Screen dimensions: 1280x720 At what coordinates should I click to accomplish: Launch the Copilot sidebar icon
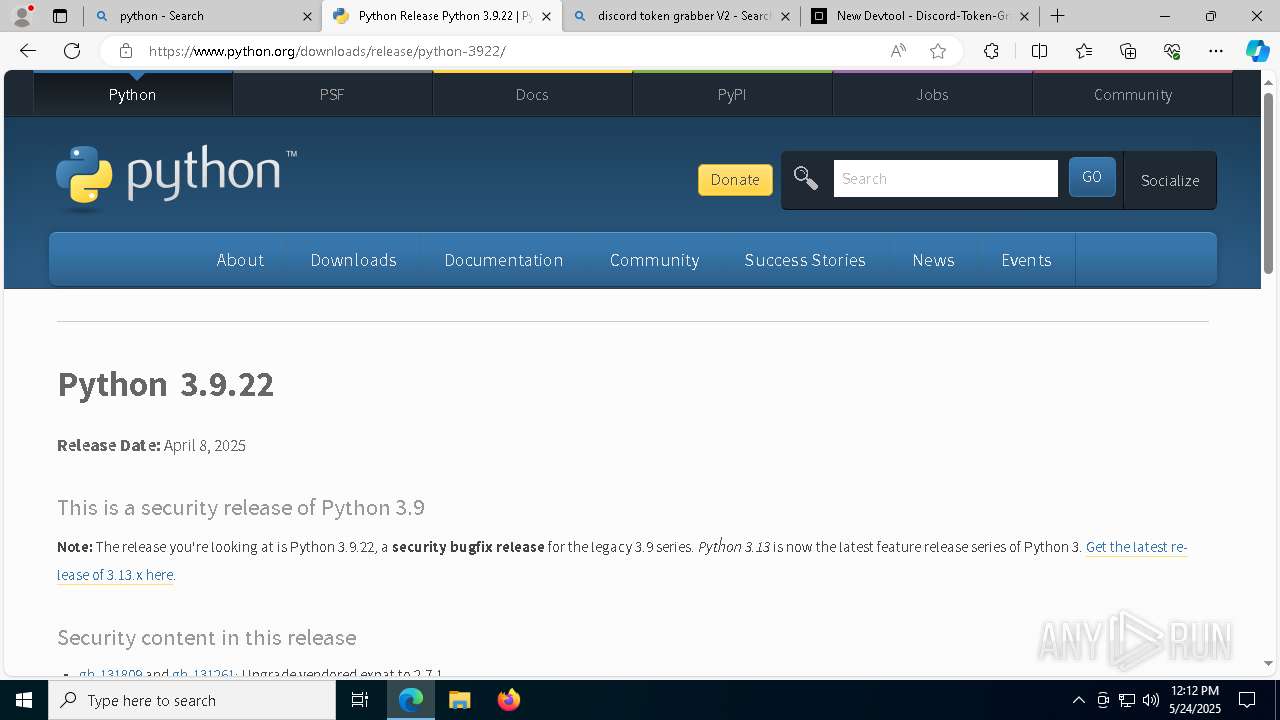[1257, 51]
